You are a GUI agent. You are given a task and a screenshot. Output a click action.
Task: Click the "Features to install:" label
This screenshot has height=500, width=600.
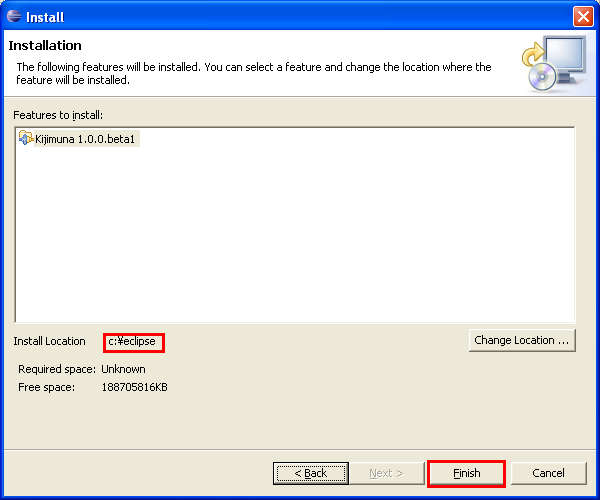(58, 116)
